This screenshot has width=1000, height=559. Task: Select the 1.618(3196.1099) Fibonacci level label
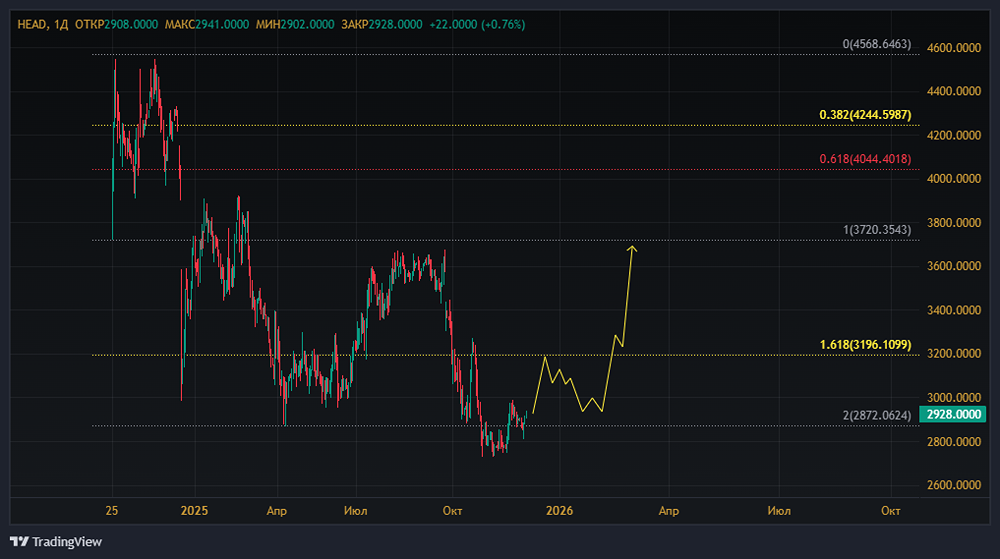point(865,345)
